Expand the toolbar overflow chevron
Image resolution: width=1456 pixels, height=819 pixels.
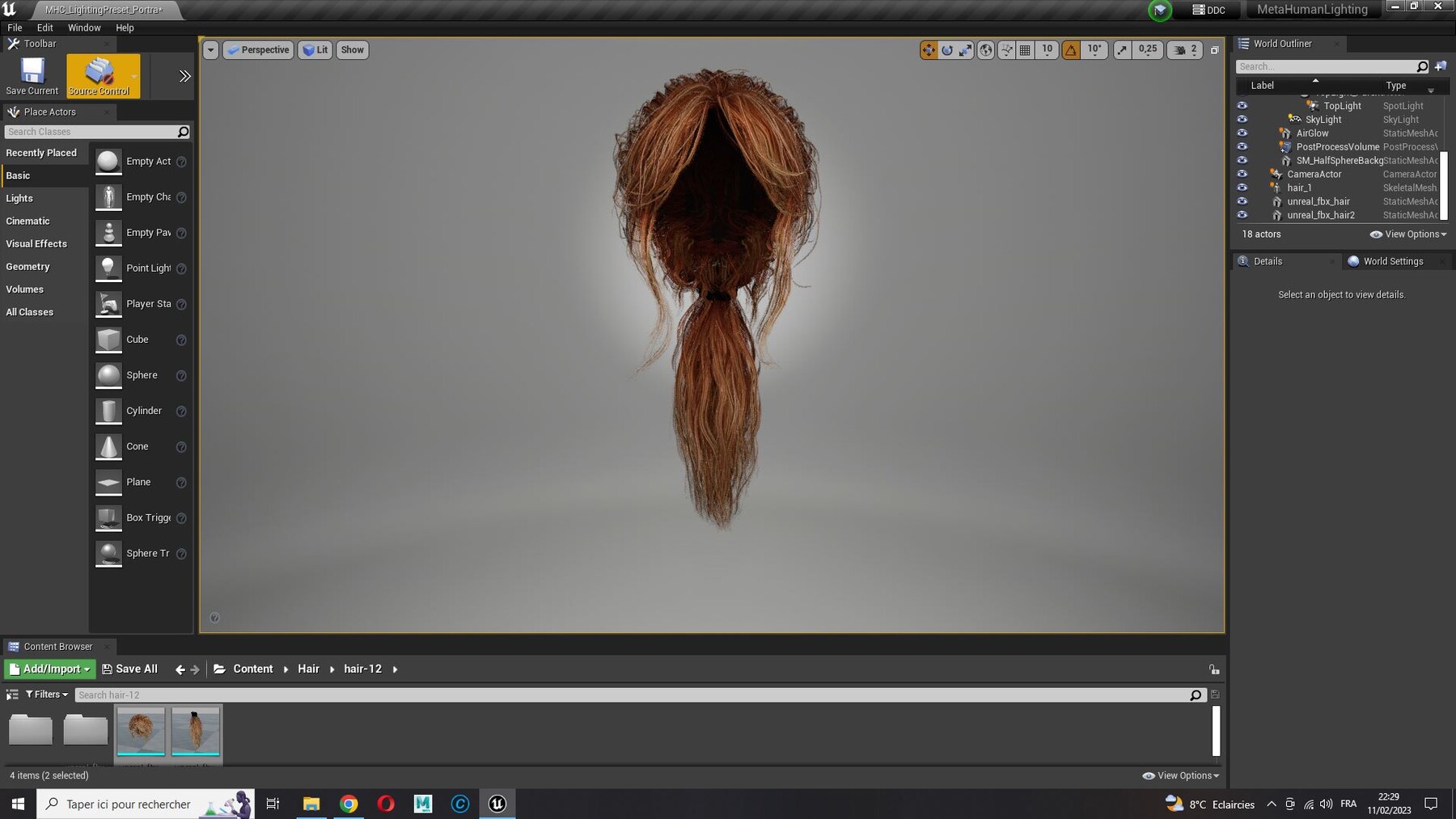184,76
